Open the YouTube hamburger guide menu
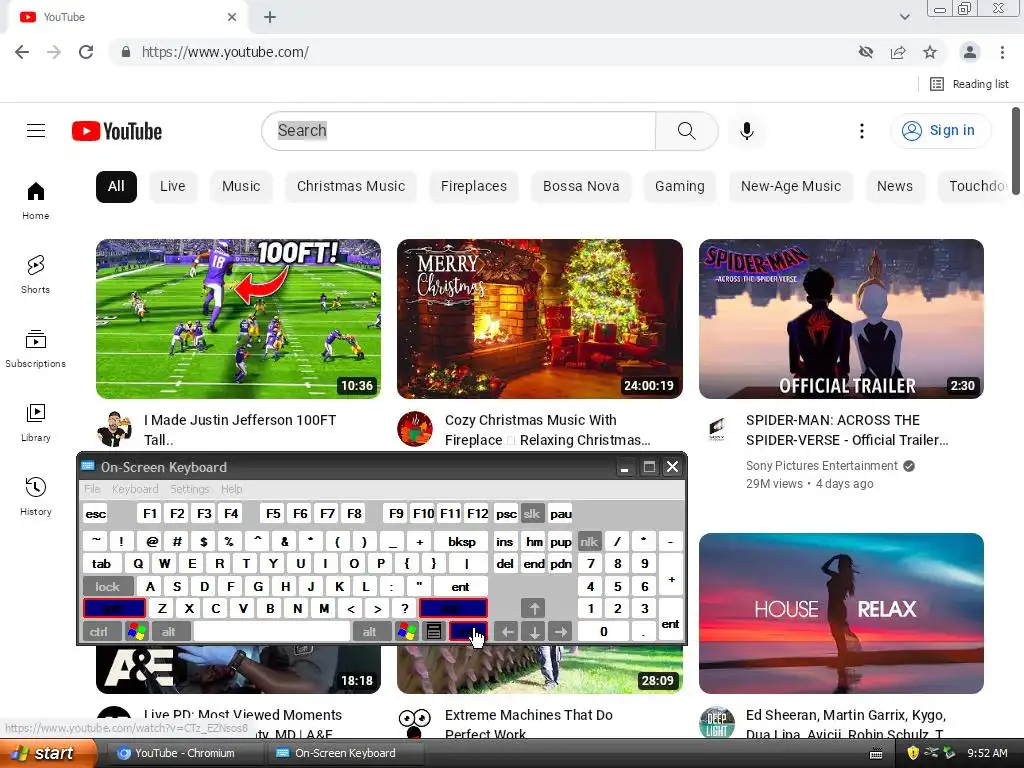This screenshot has height=768, width=1024. point(36,131)
